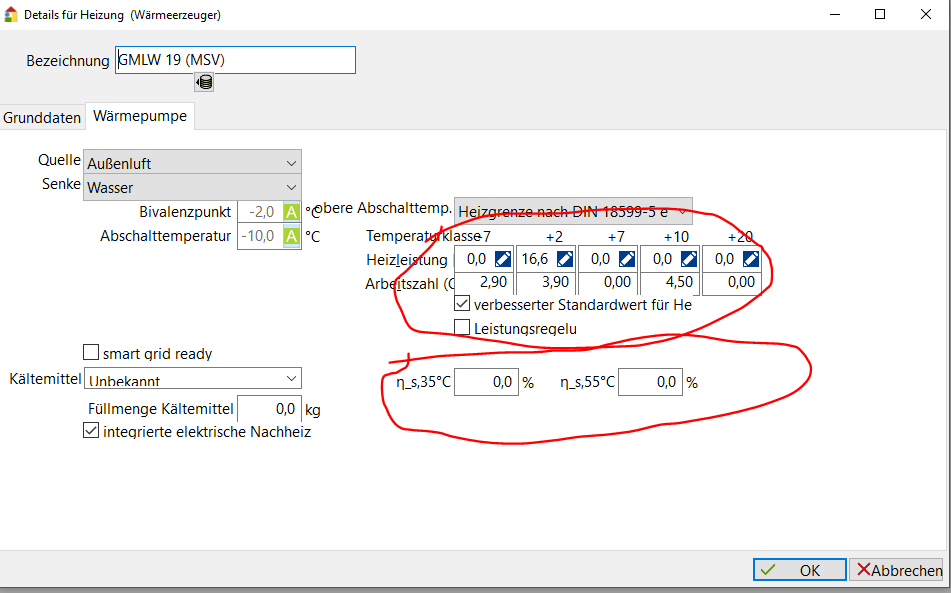
Task: Click green A icon beside Bivalenzpunkt
Action: (292, 212)
